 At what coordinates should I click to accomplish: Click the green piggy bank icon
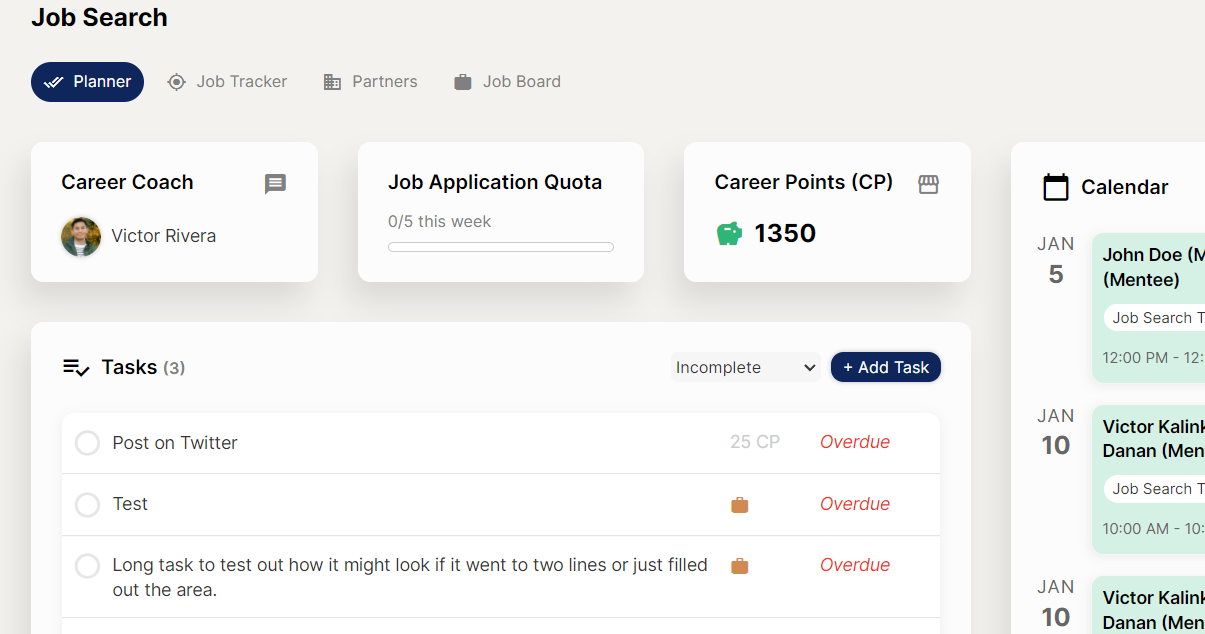730,234
